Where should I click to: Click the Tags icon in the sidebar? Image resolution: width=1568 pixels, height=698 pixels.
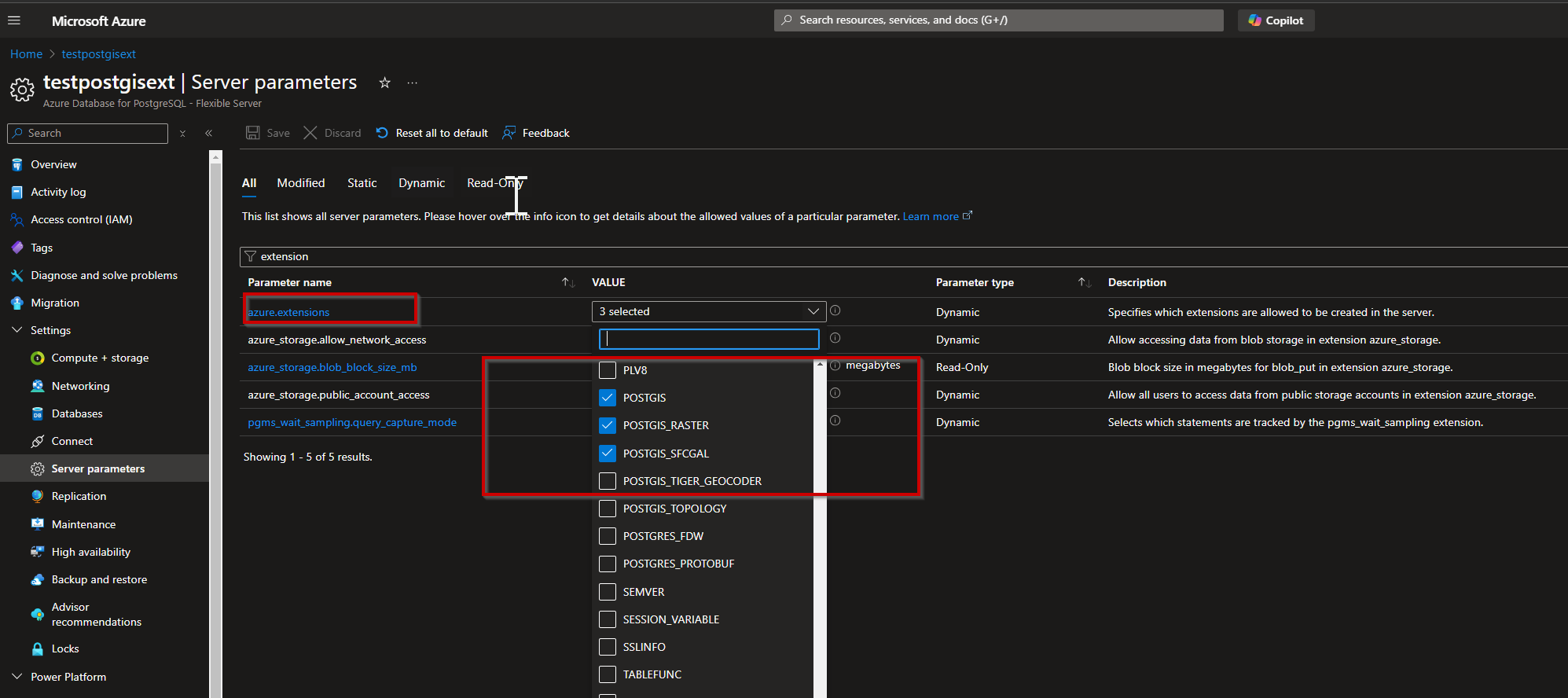17,248
